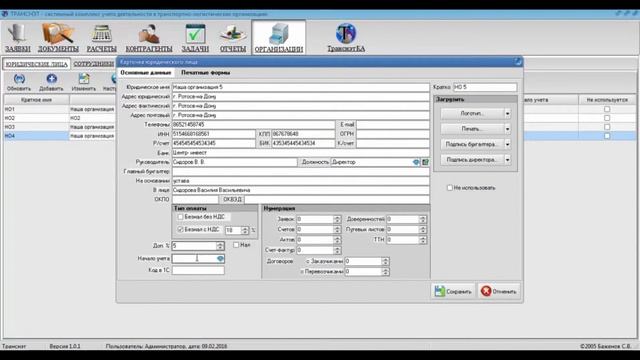
Task: Expand the Подпись бухгалтера dropdown arrow
Action: click(x=507, y=144)
